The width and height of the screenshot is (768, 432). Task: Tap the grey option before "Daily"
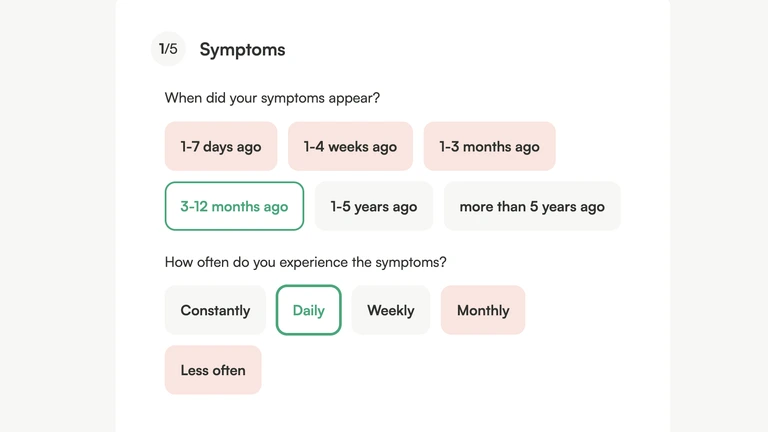click(215, 310)
